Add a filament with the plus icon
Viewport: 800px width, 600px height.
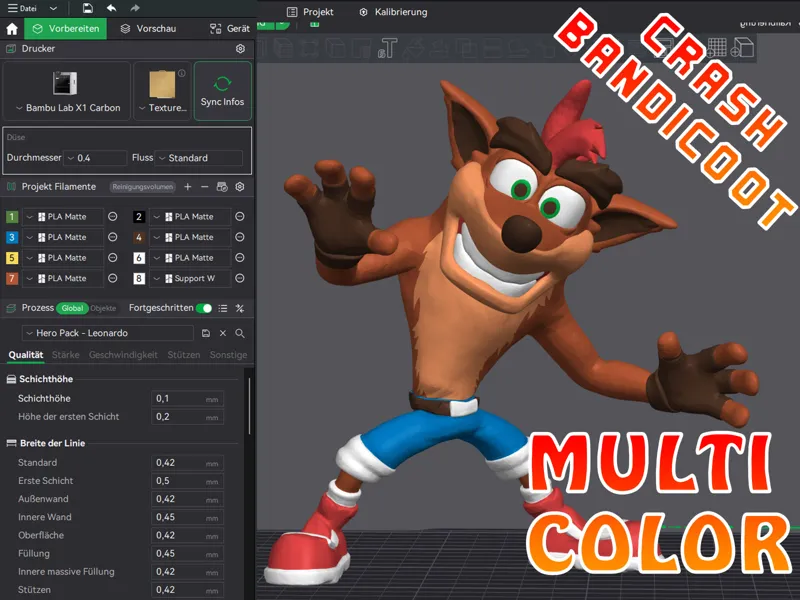[x=188, y=187]
